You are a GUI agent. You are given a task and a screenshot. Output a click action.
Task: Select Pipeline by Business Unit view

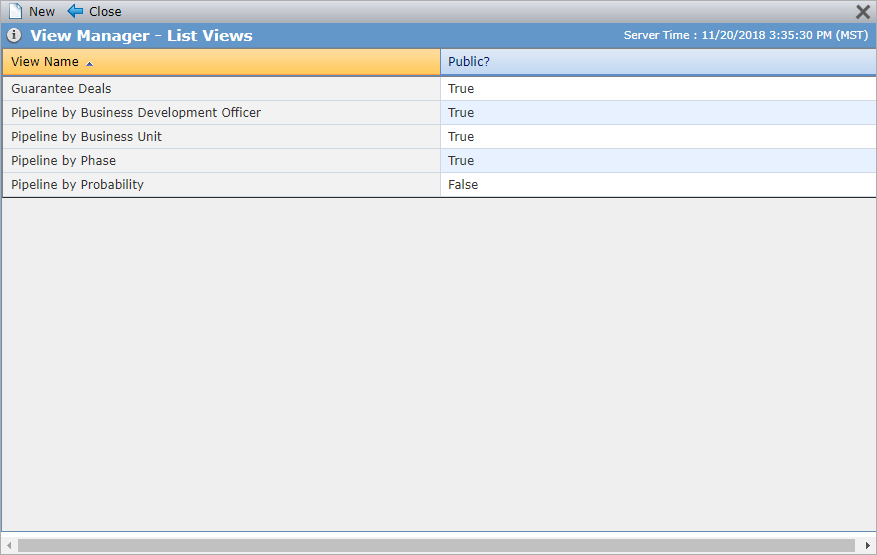(86, 137)
